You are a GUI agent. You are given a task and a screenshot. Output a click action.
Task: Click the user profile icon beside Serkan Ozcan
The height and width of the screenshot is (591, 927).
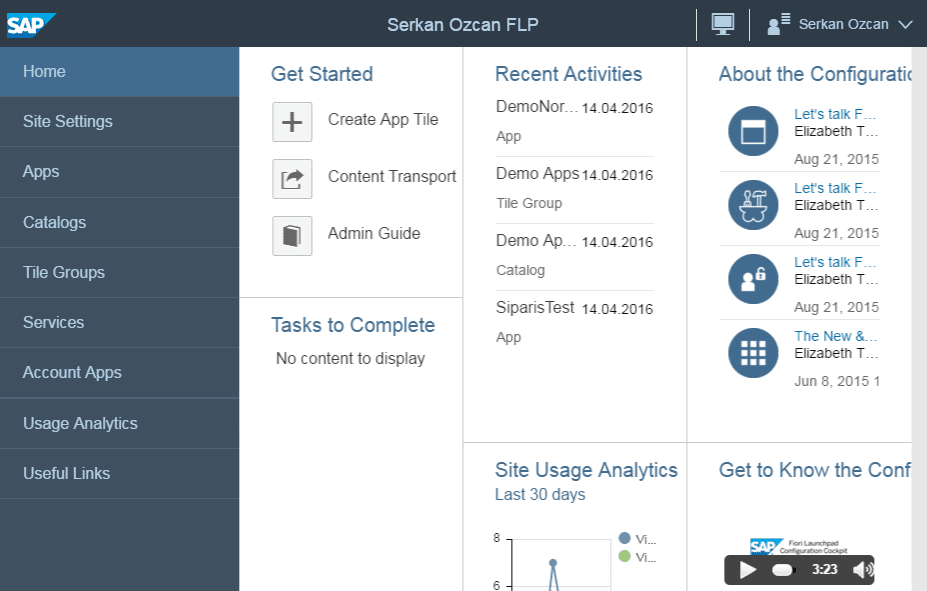[x=778, y=24]
